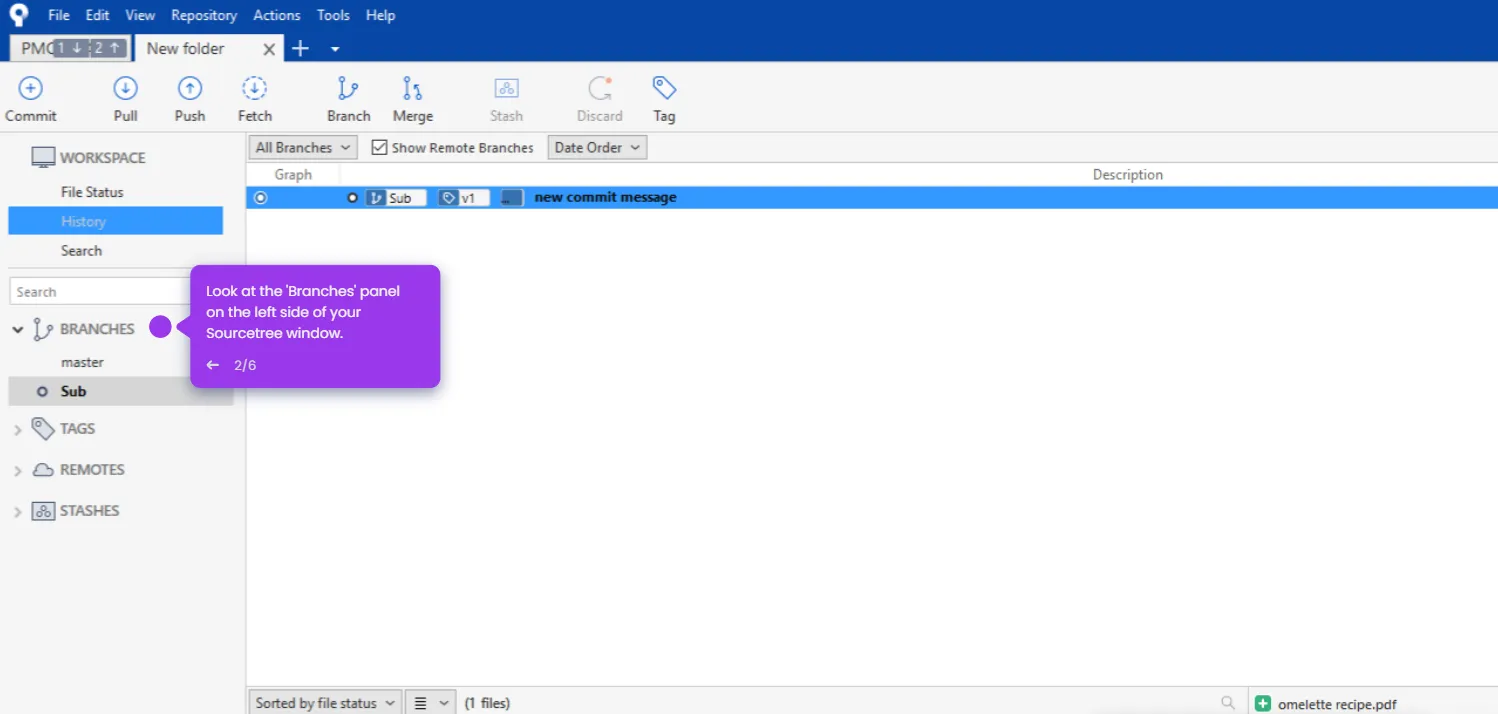Click the Sub branch label in commit row
Image resolution: width=1498 pixels, height=714 pixels.
click(396, 198)
